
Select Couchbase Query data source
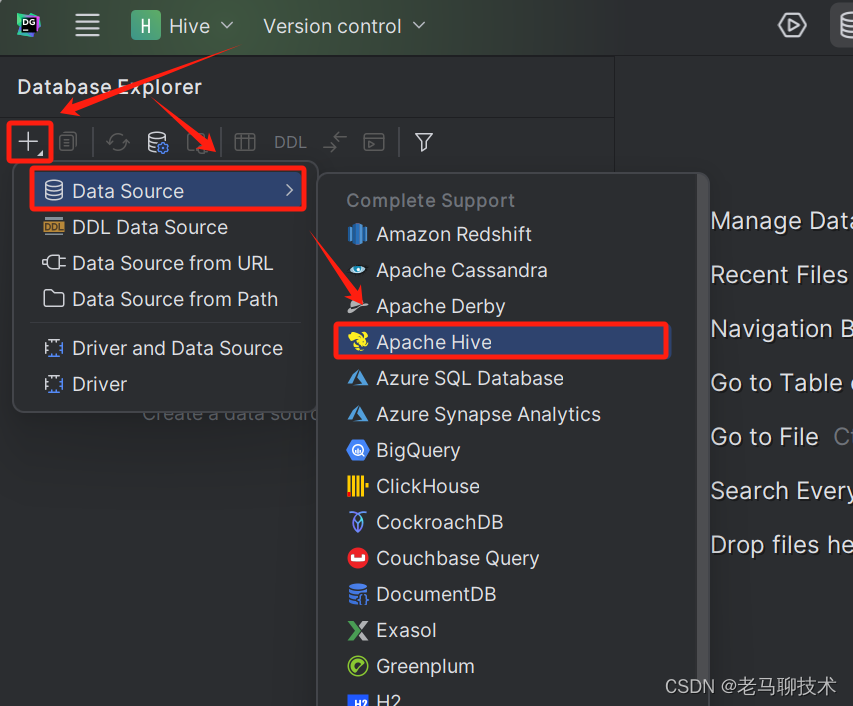503,558
